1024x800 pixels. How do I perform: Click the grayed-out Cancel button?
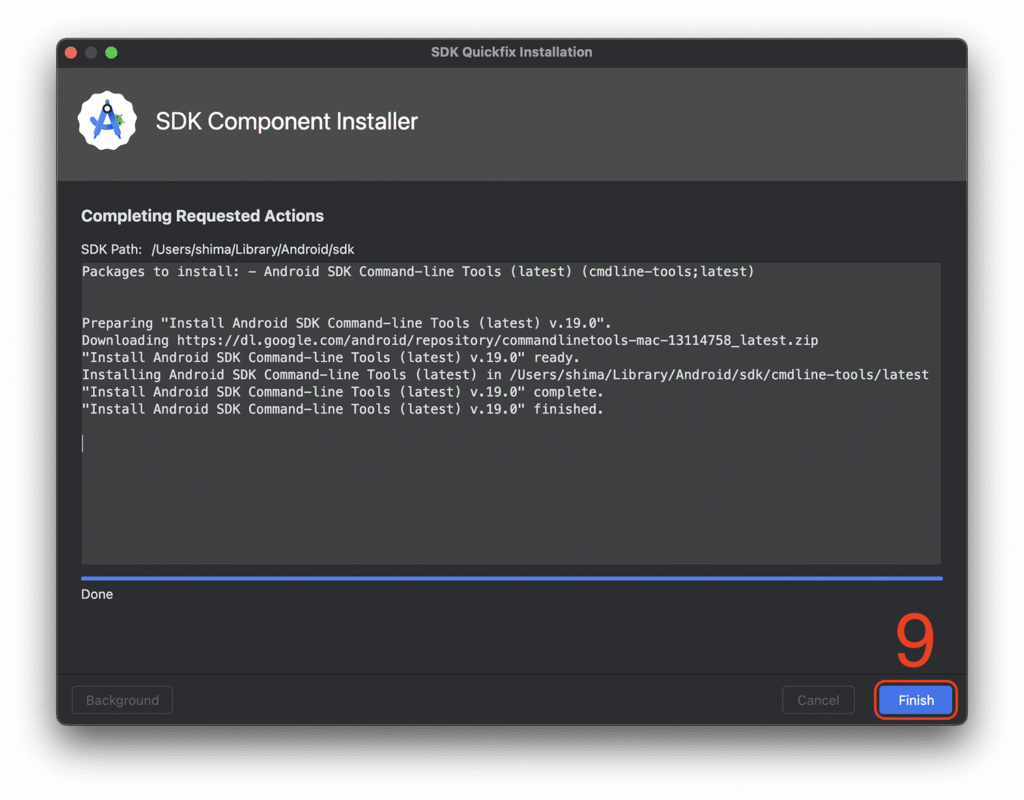[x=817, y=700]
